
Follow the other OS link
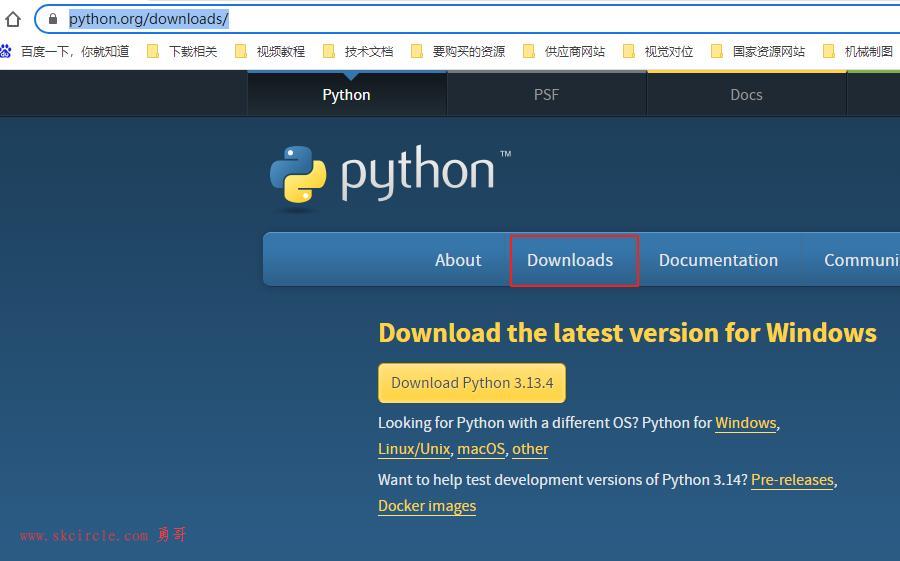(x=530, y=449)
